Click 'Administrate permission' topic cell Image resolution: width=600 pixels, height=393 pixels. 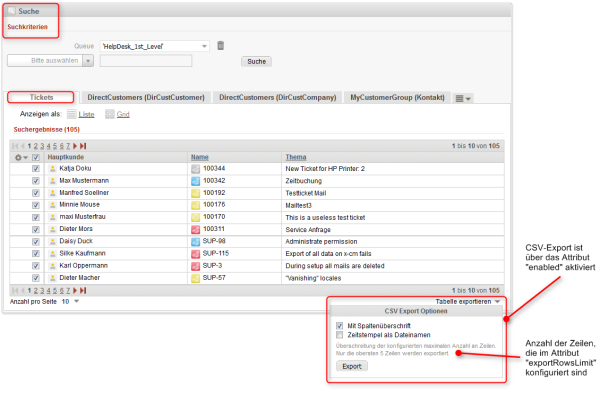point(321,241)
